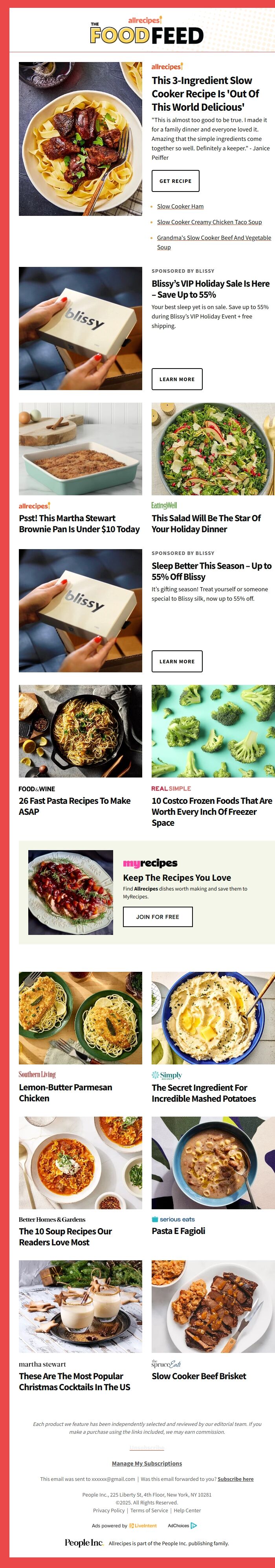The image size is (275, 1568).
Task: Open the 26 Fast Pasta Recipes headline
Action: point(74,806)
